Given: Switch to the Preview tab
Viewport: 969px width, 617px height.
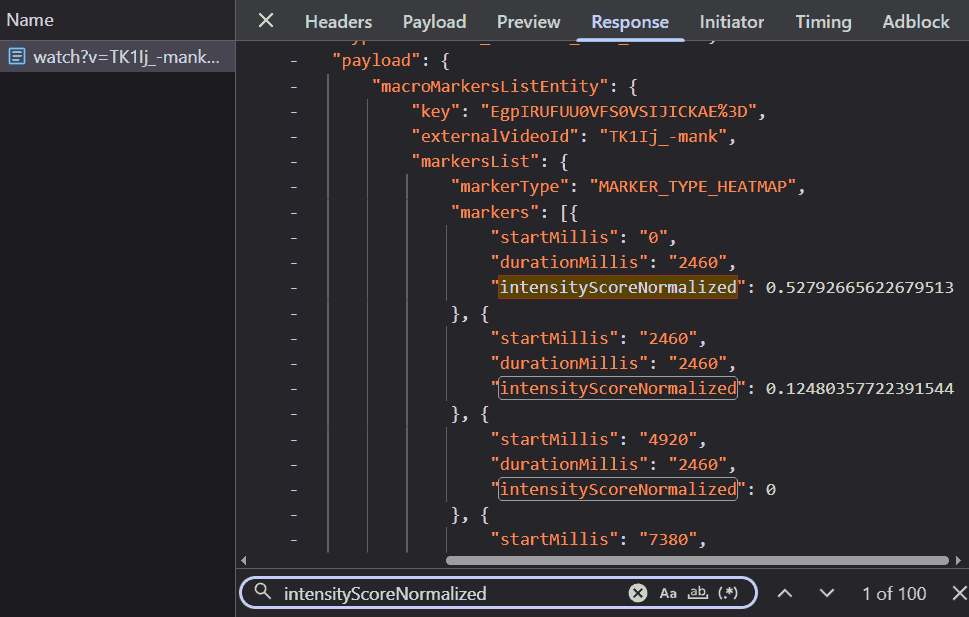Looking at the screenshot, I should (528, 21).
